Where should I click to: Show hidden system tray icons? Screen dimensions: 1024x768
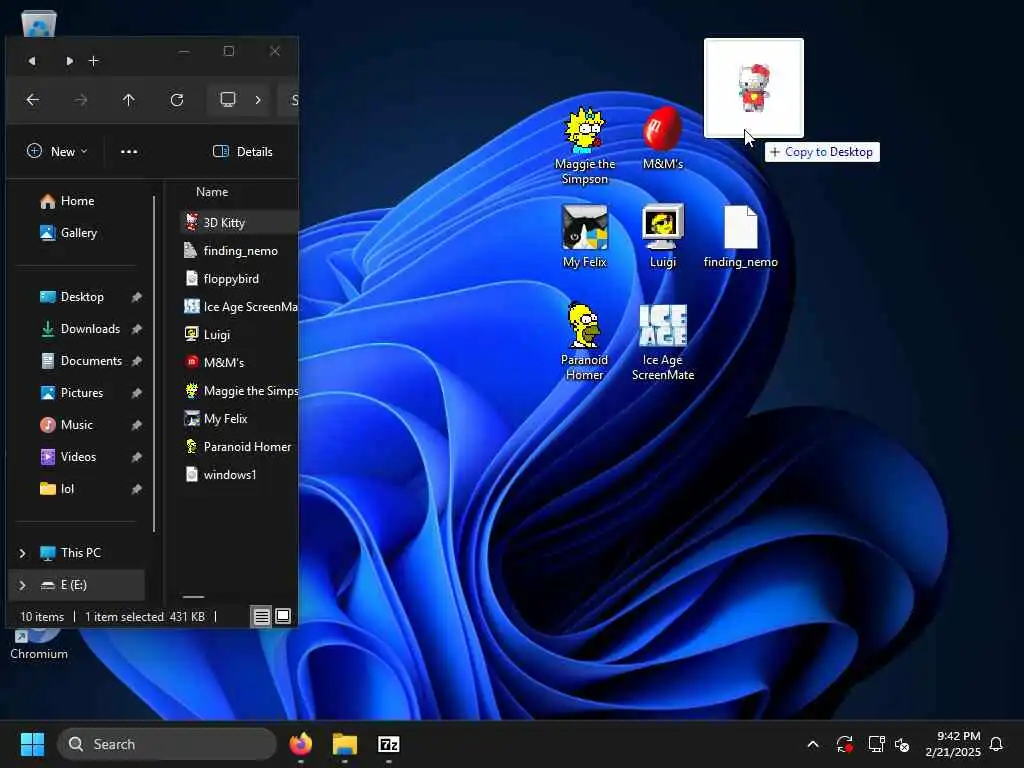tap(813, 744)
